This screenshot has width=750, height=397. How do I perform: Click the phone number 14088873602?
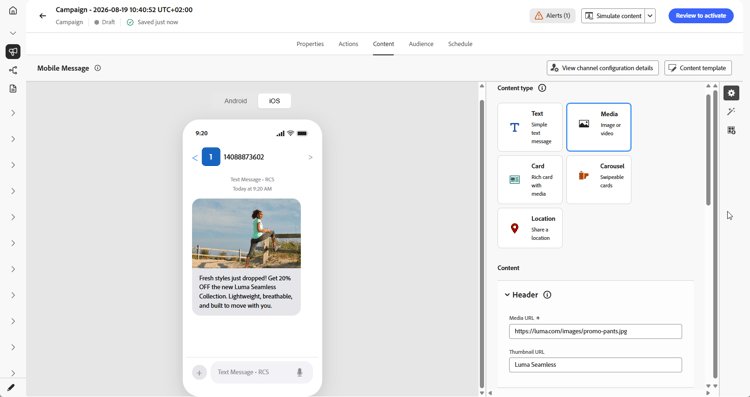pyautogui.click(x=243, y=157)
